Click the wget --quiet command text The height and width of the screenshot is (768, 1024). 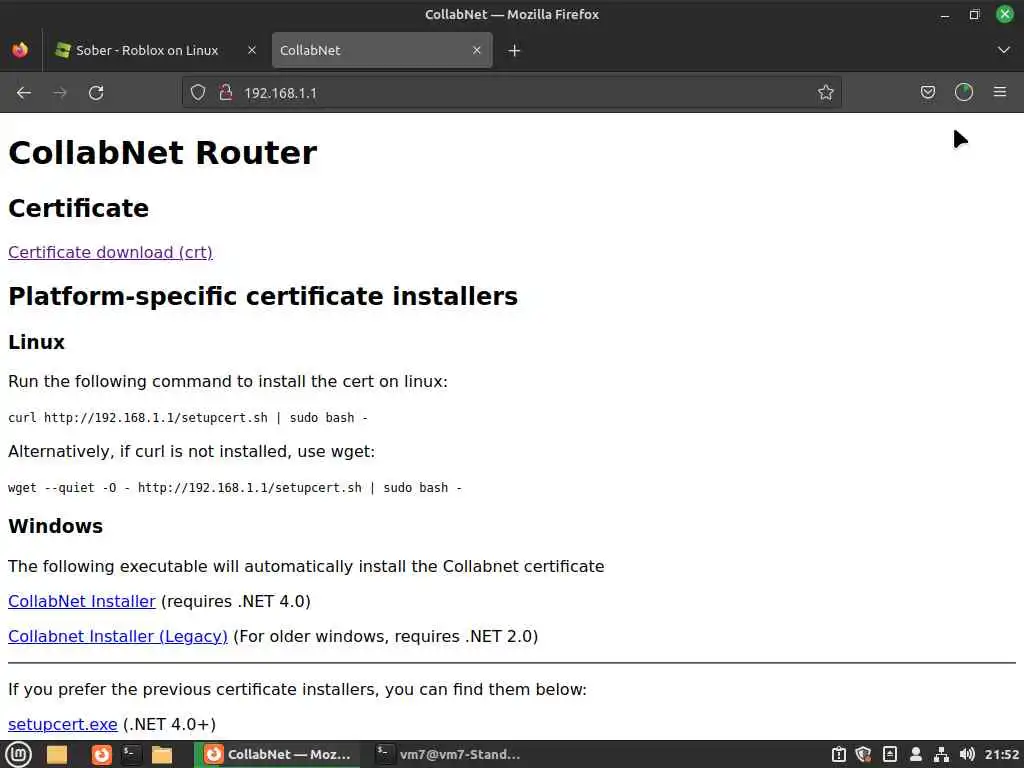point(234,488)
